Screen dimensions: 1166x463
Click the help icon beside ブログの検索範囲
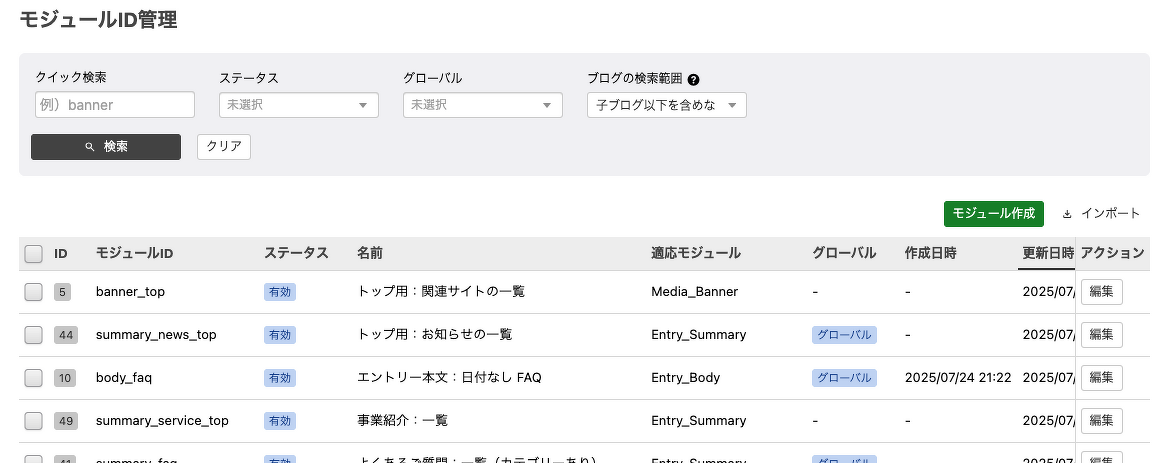pos(693,79)
